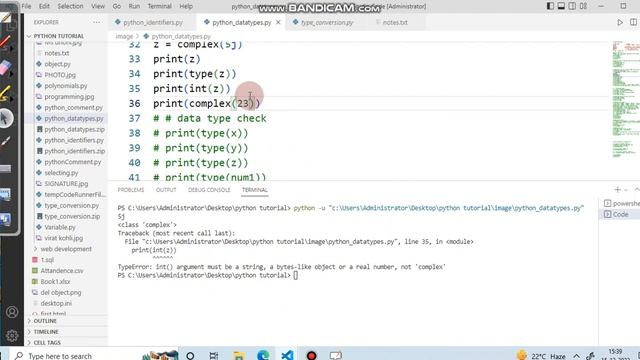Expand the web development folder

65,249
